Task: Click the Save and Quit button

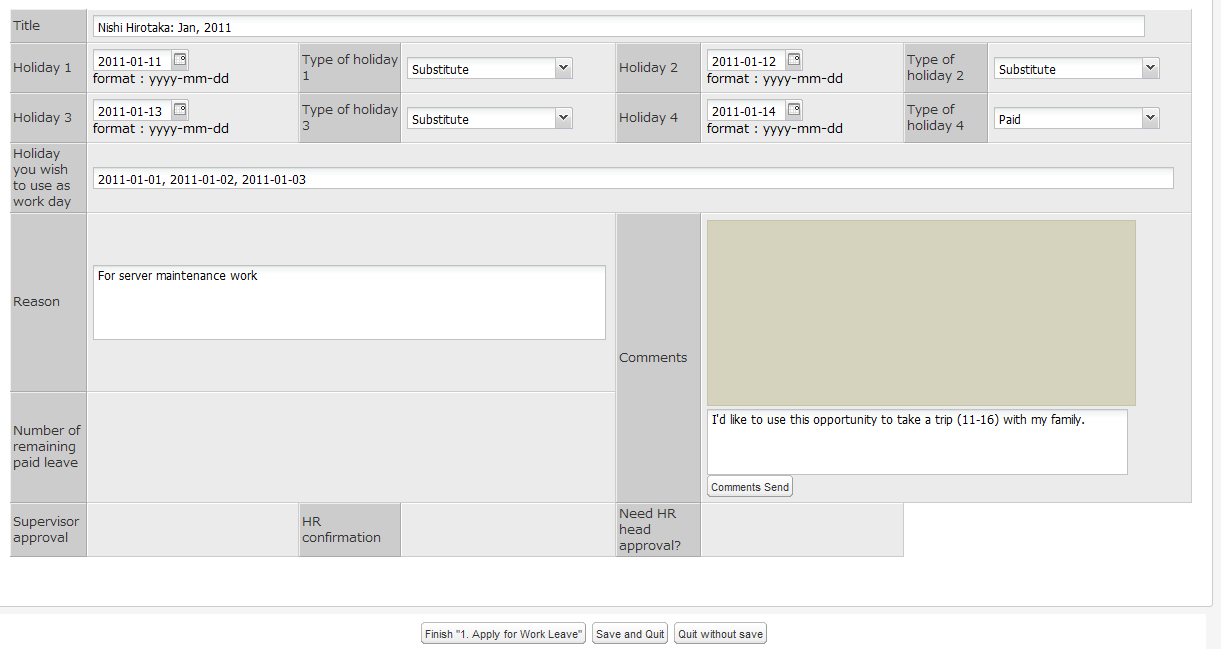Action: coord(629,633)
